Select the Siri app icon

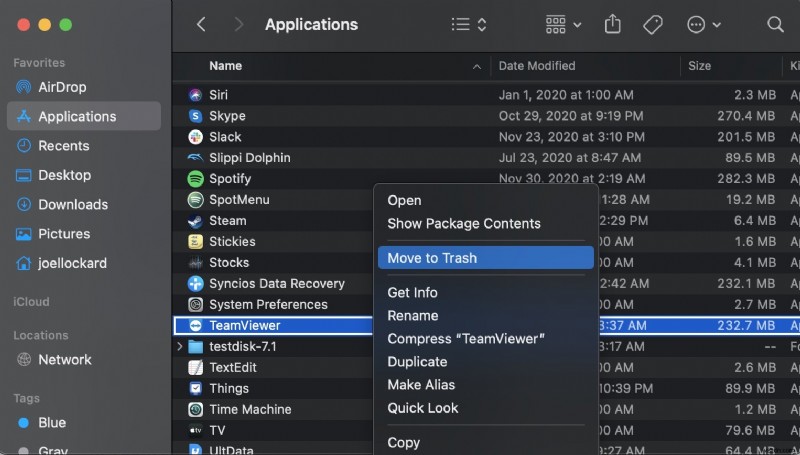tap(195, 95)
